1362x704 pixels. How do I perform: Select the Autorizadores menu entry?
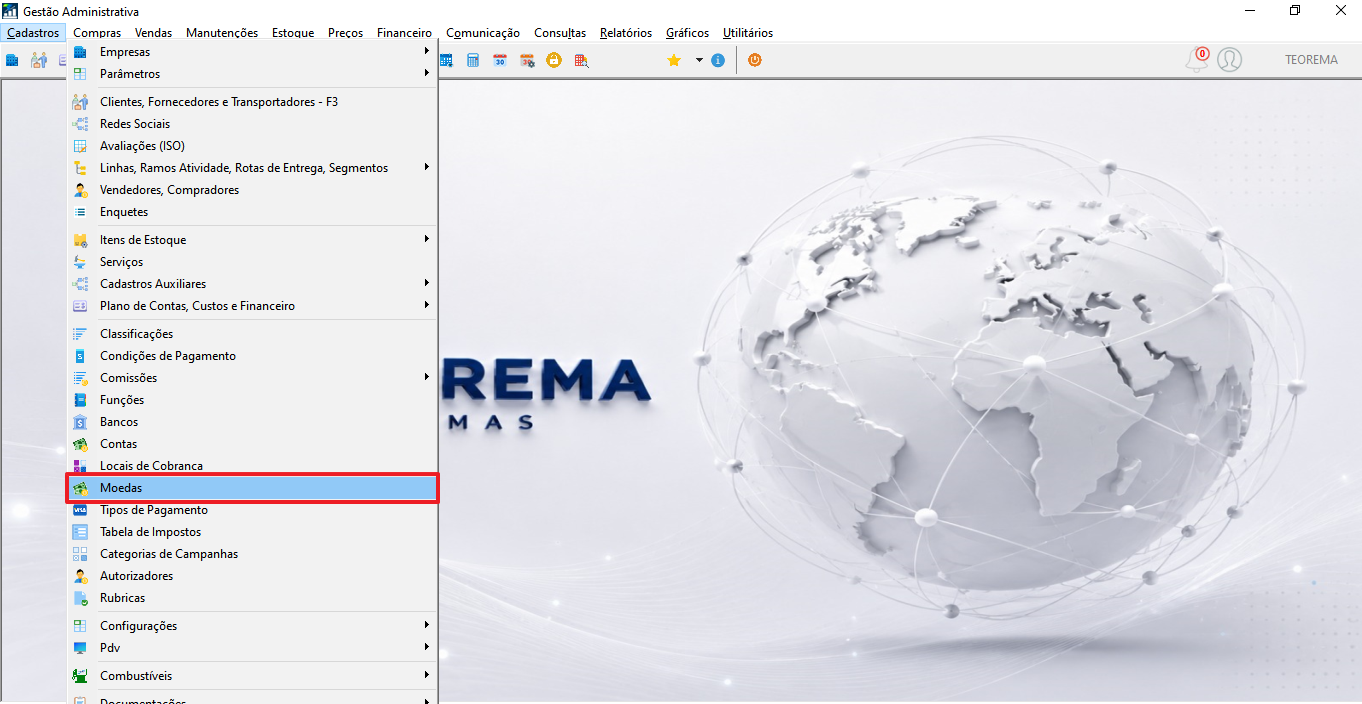(x=252, y=576)
